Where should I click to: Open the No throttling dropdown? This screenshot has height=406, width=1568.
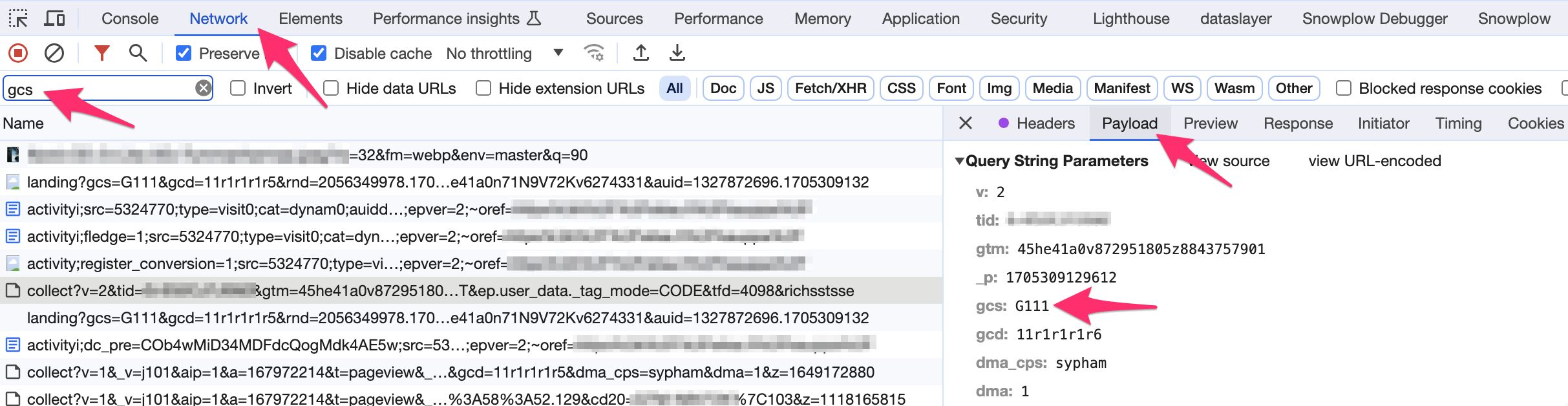click(505, 53)
